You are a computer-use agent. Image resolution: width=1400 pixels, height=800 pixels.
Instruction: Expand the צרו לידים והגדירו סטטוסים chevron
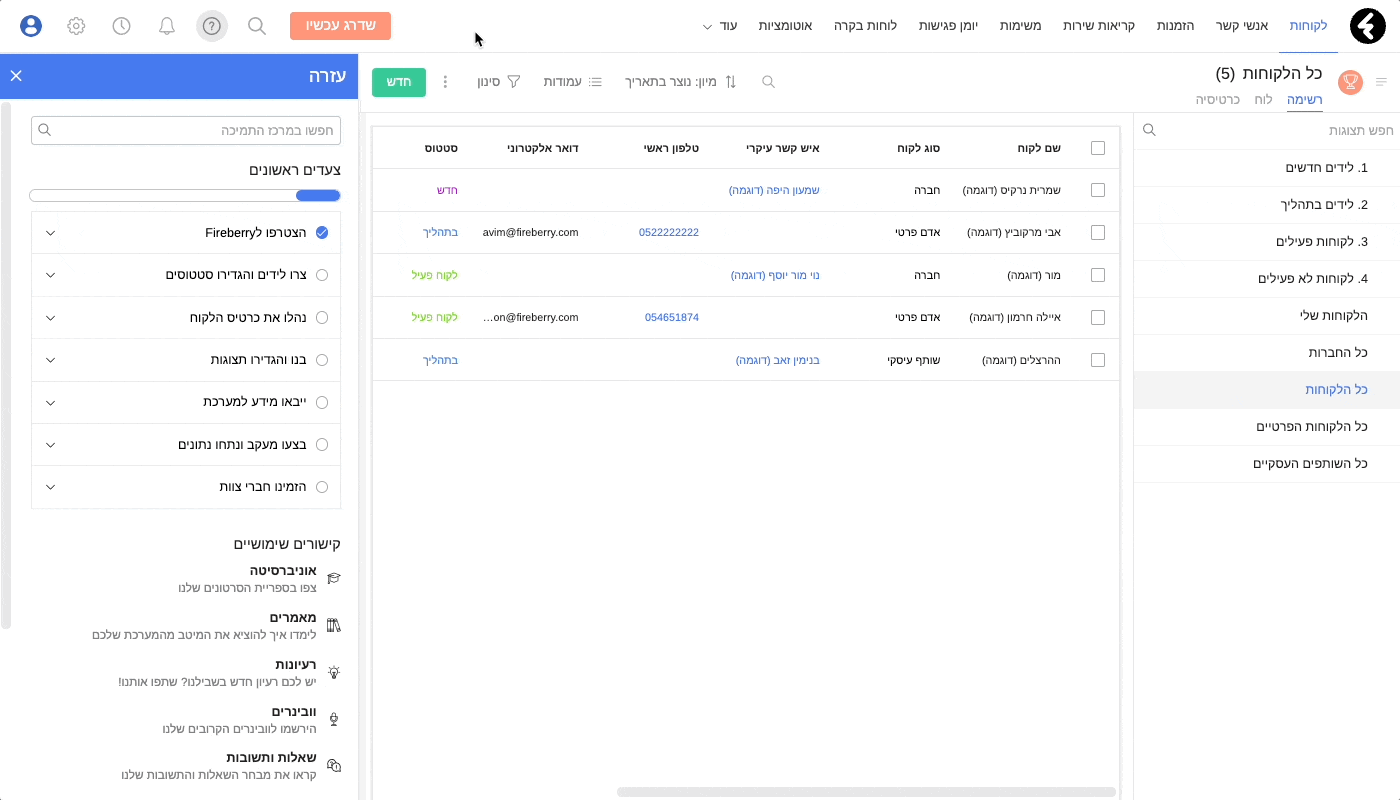51,275
